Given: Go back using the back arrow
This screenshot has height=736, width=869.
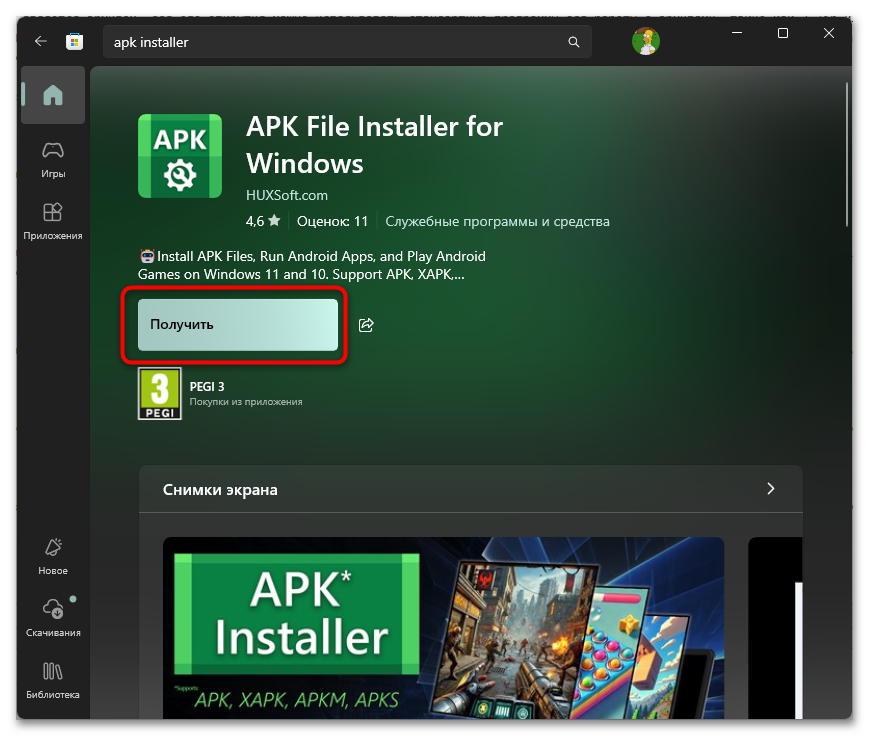Looking at the screenshot, I should [40, 42].
